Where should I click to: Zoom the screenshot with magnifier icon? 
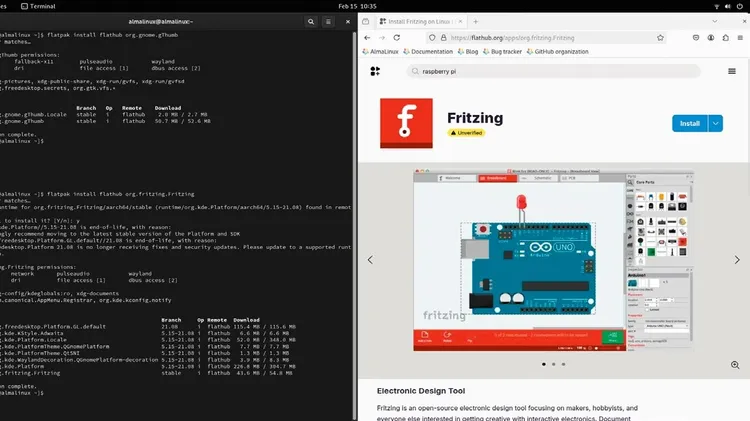point(735,365)
